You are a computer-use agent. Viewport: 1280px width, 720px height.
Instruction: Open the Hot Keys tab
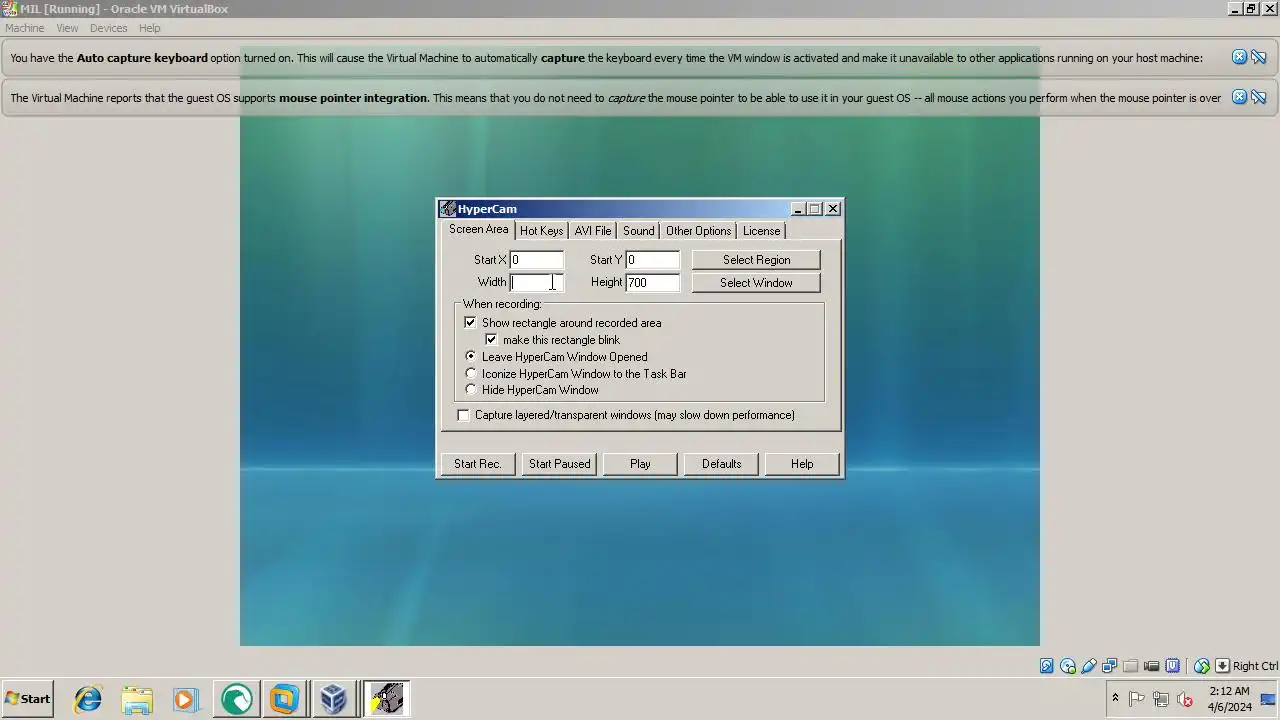541,231
